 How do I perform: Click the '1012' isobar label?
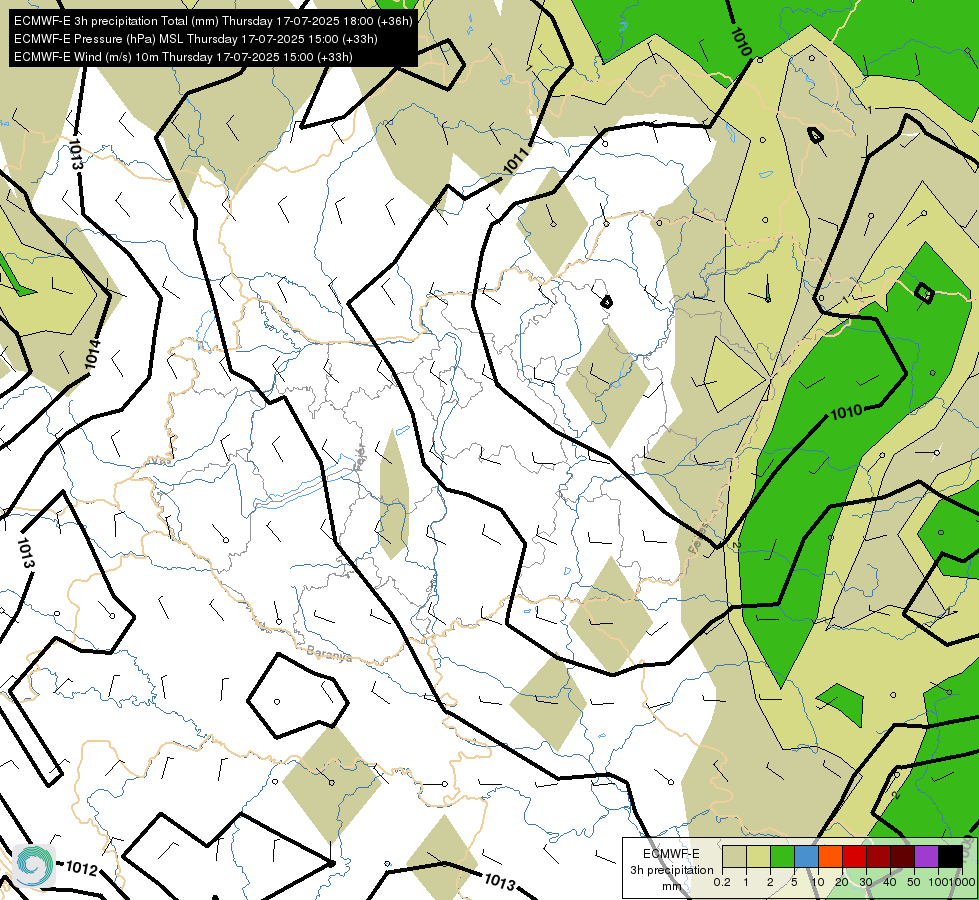(x=81, y=868)
